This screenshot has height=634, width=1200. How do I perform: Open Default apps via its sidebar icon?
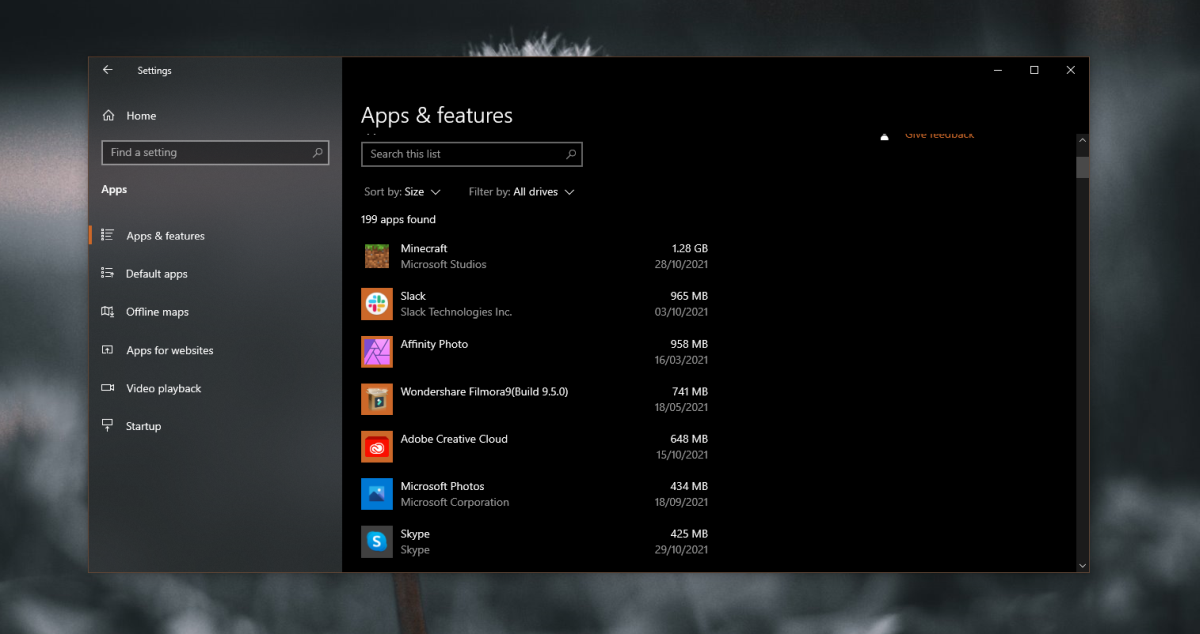pyautogui.click(x=108, y=274)
